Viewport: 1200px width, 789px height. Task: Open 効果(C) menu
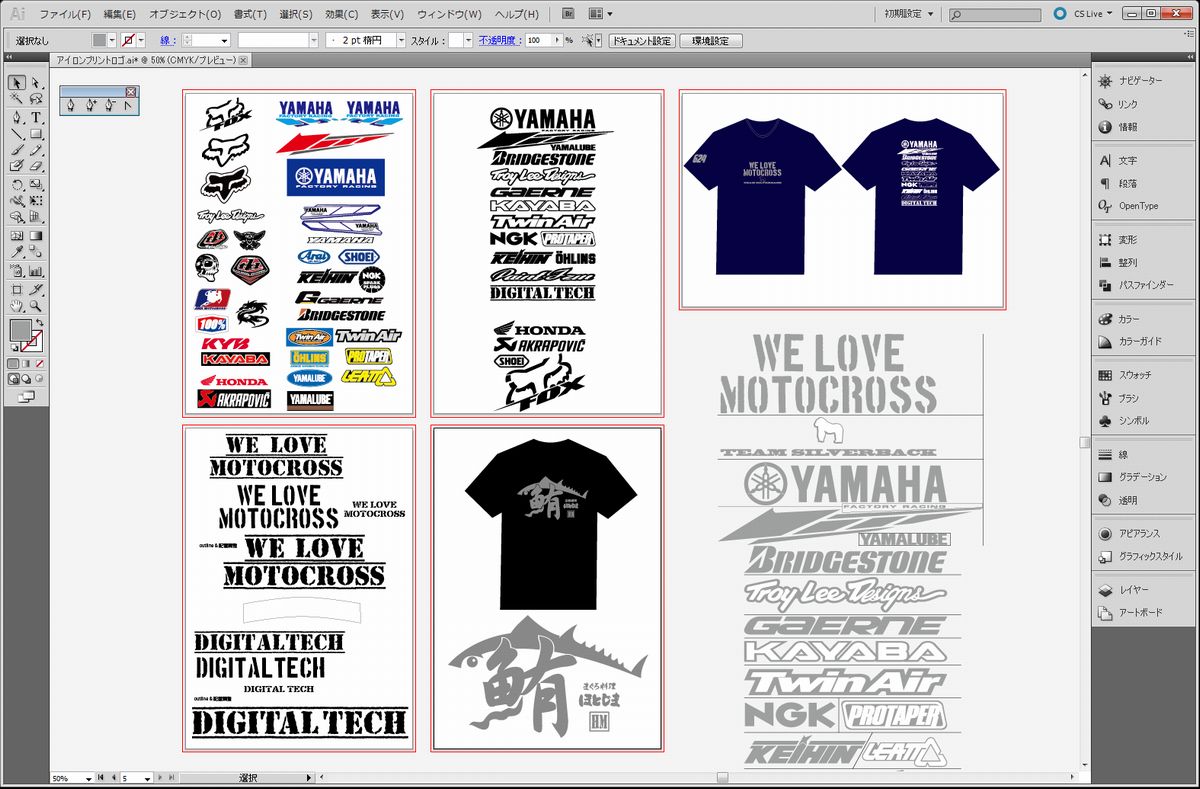(x=341, y=14)
